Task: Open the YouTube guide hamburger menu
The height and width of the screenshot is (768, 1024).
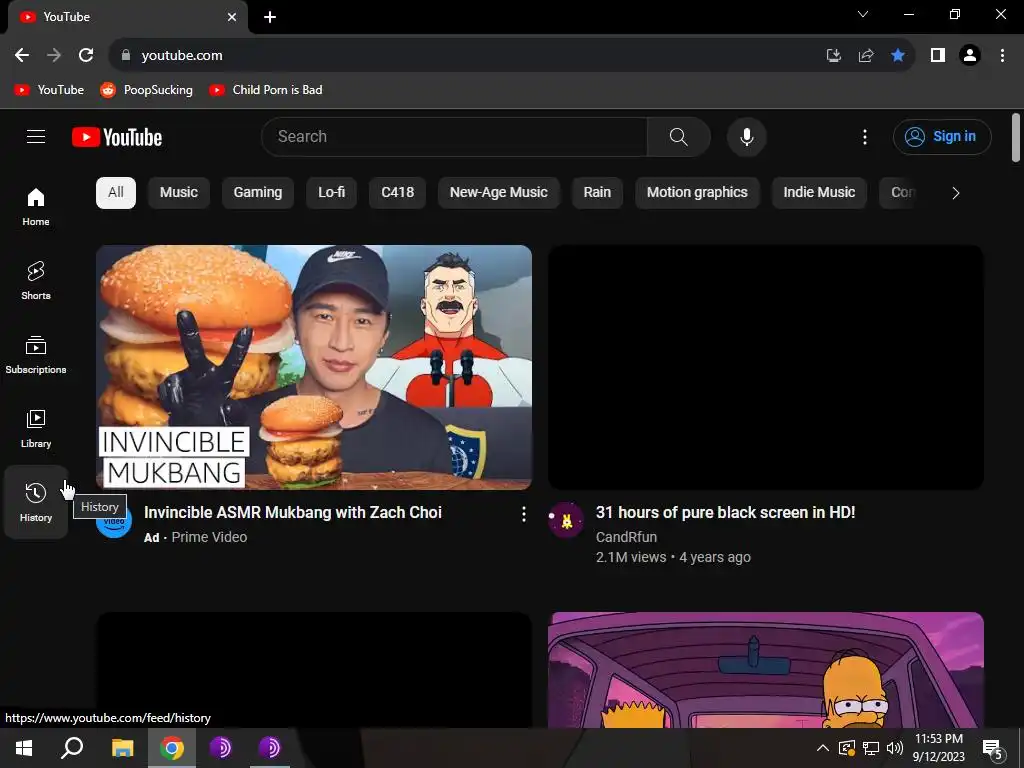Action: (36, 136)
